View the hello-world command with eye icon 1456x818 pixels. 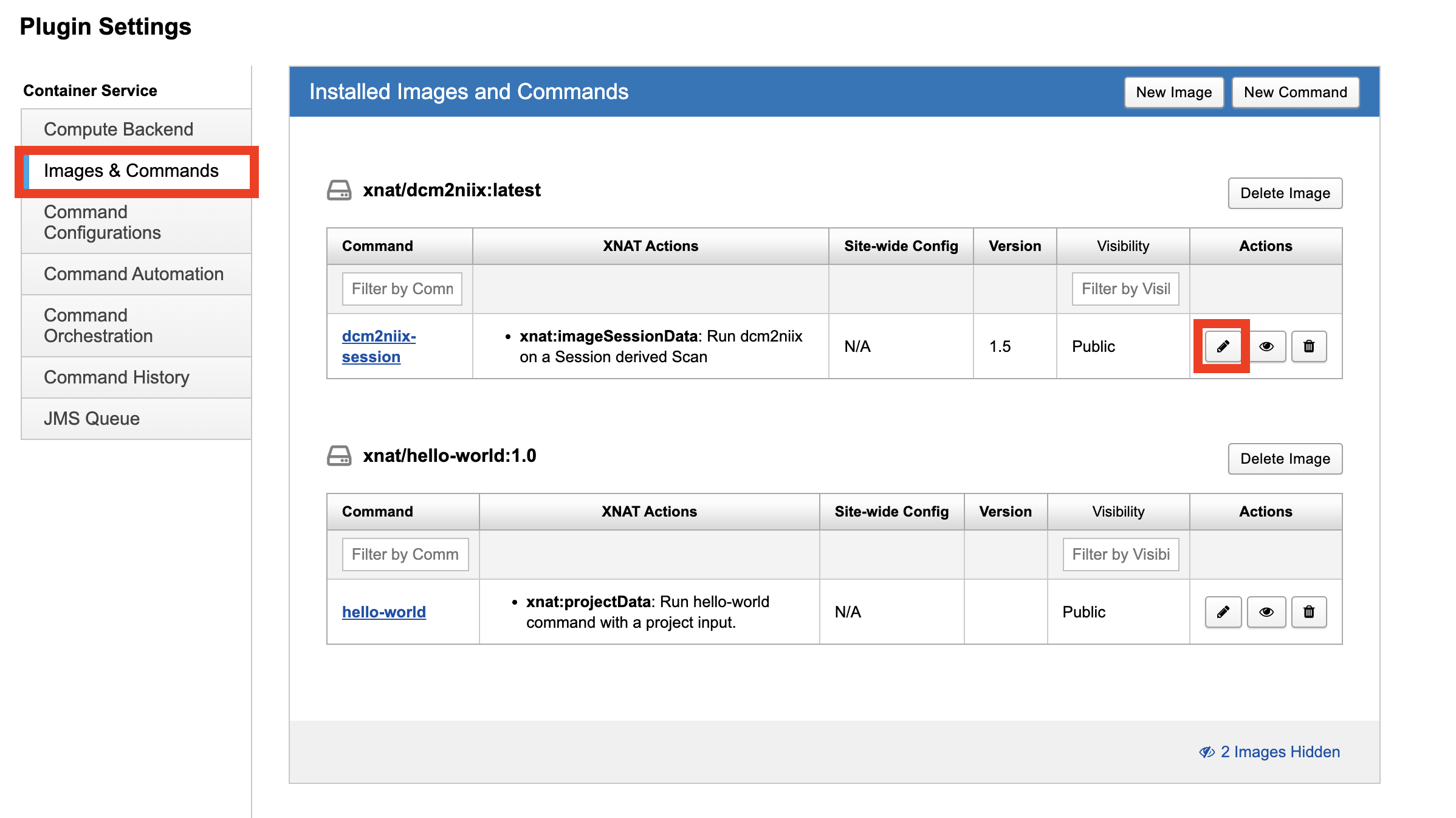pyautogui.click(x=1266, y=612)
